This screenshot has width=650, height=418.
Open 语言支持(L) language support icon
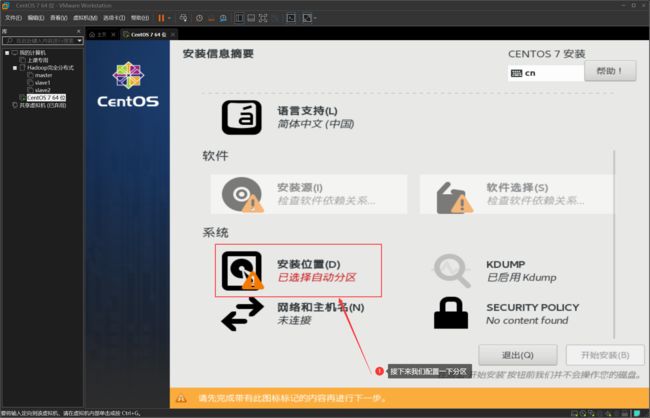coord(242,117)
